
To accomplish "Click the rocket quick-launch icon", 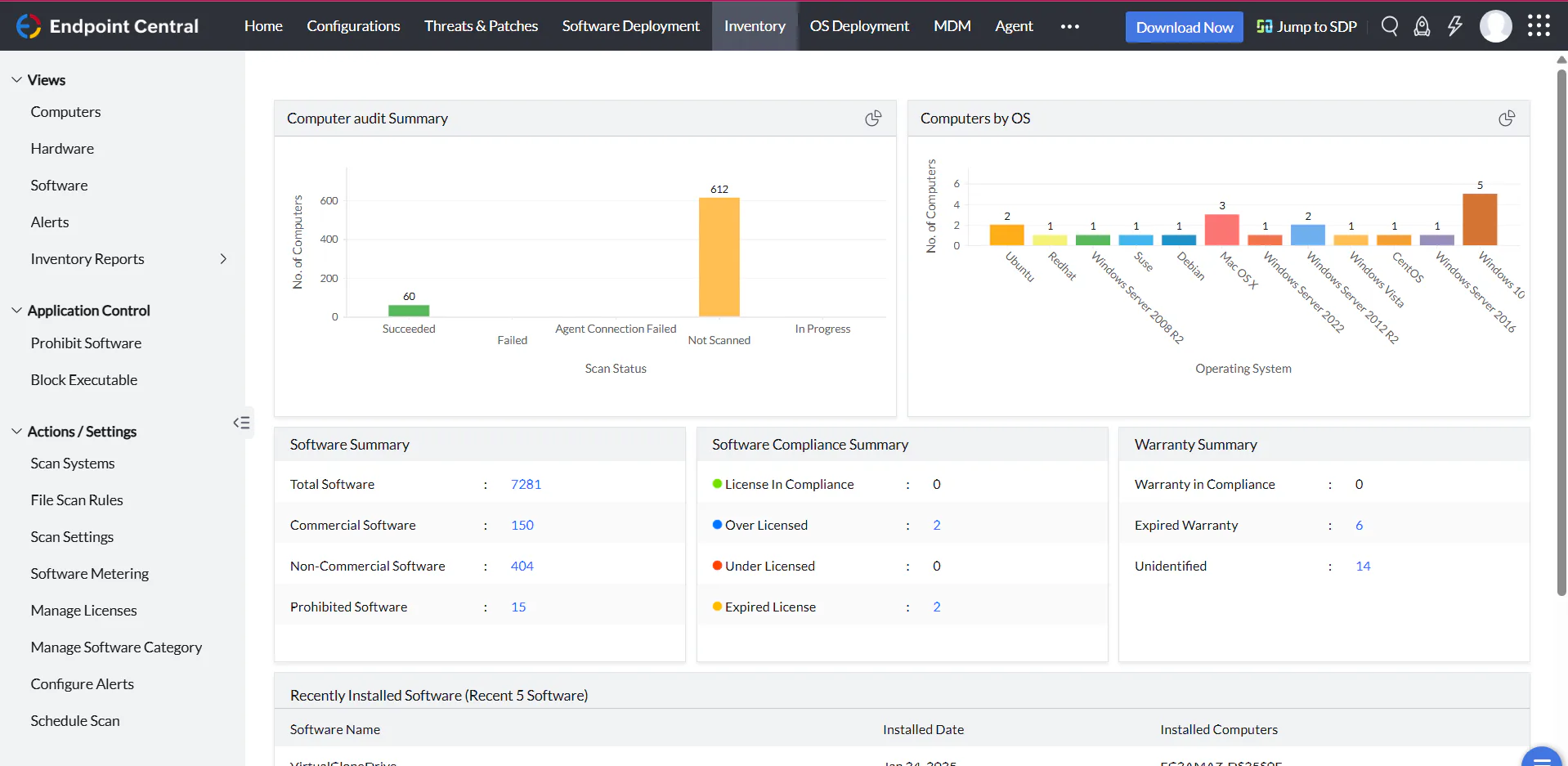I will (1422, 26).
